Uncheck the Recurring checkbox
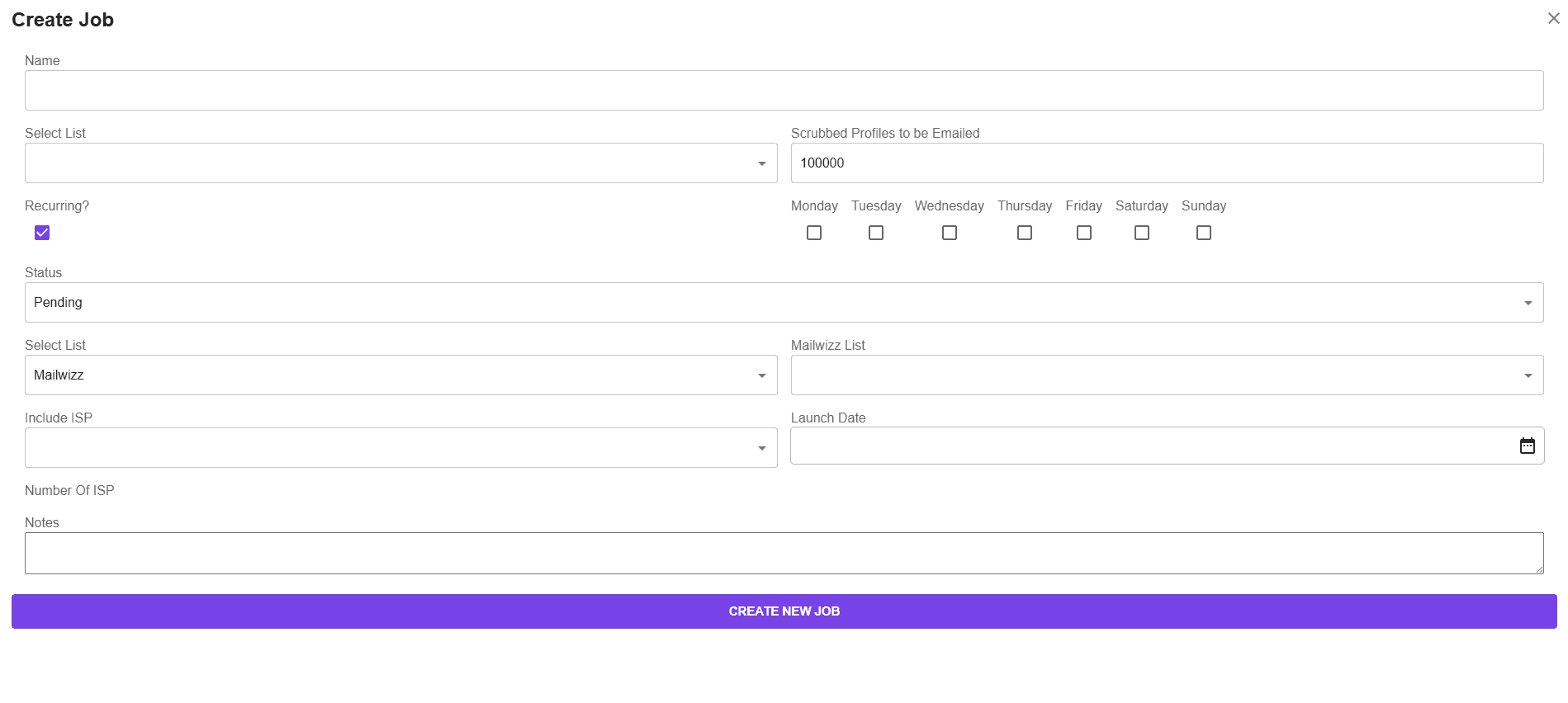Viewport: 1568px width, 703px height. (x=41, y=233)
